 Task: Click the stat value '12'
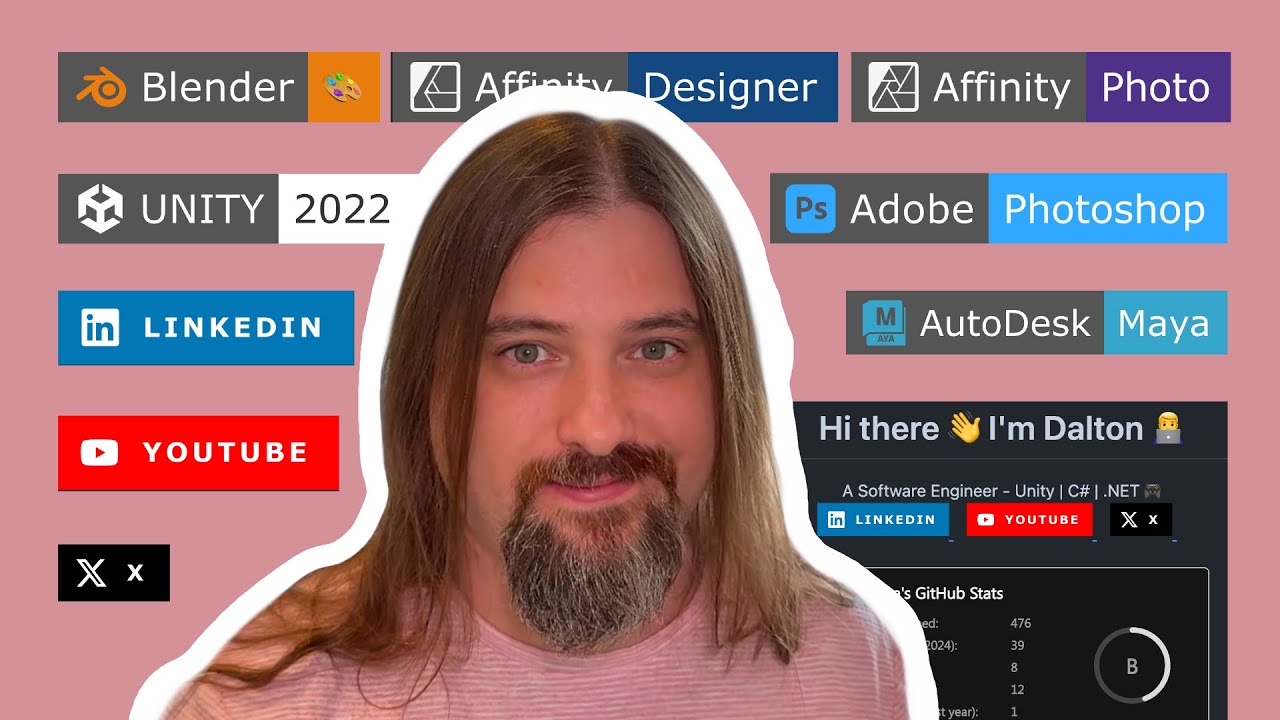coord(1017,689)
